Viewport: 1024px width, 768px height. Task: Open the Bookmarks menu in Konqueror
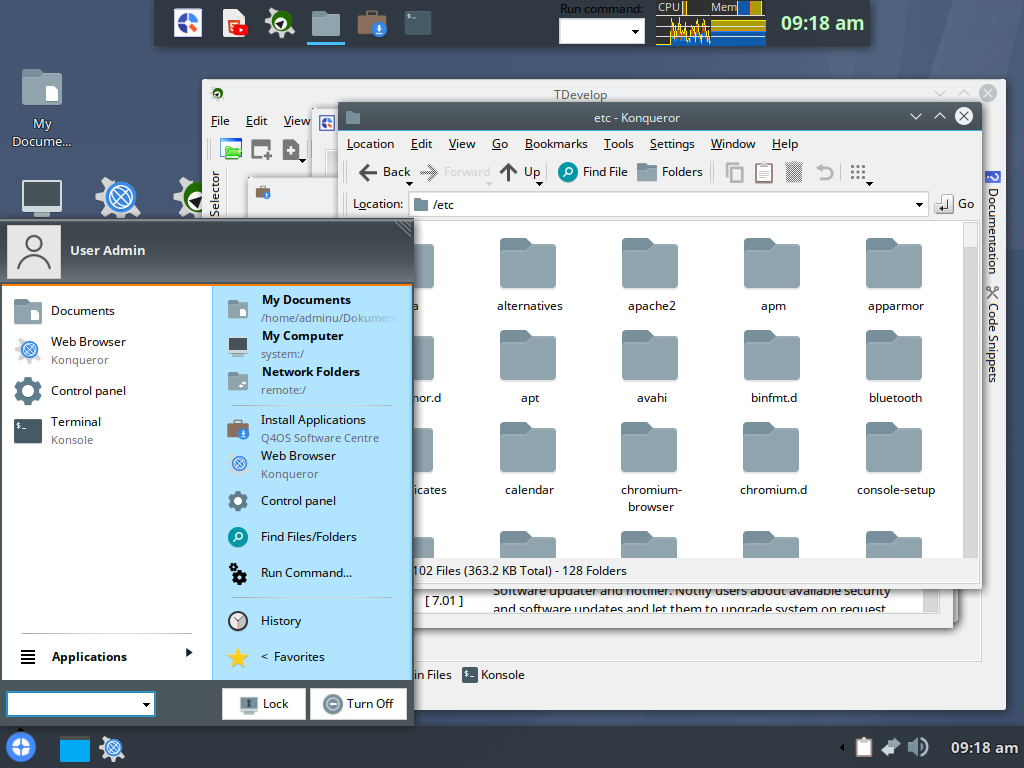556,144
